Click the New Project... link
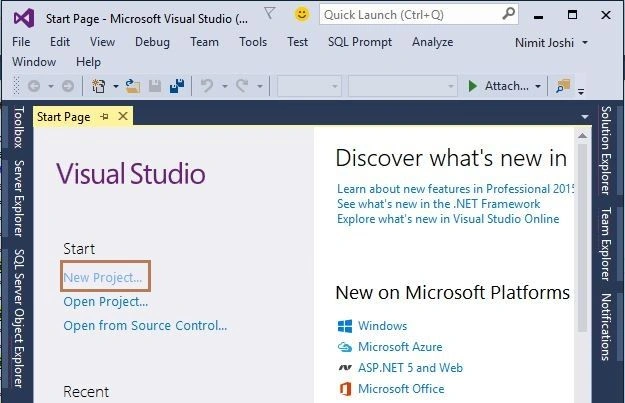This screenshot has width=625, height=403. [103, 277]
